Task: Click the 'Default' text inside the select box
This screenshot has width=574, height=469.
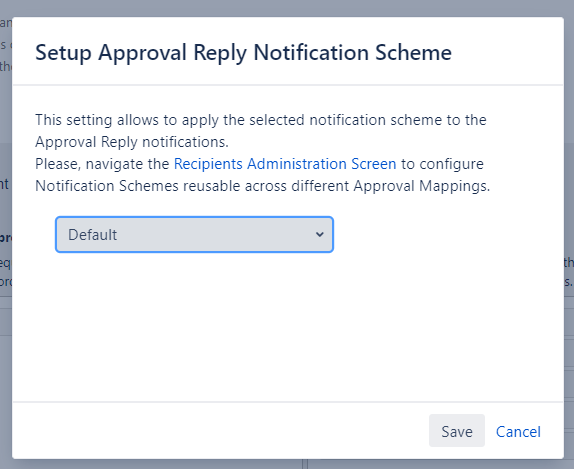Action: point(93,235)
